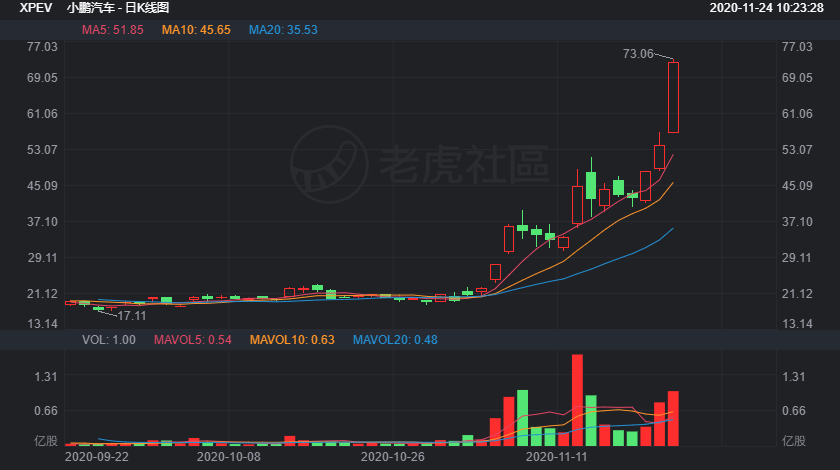This screenshot has width=840, height=470.
Task: Click the 17.11 low price annotation
Action: pos(132,316)
